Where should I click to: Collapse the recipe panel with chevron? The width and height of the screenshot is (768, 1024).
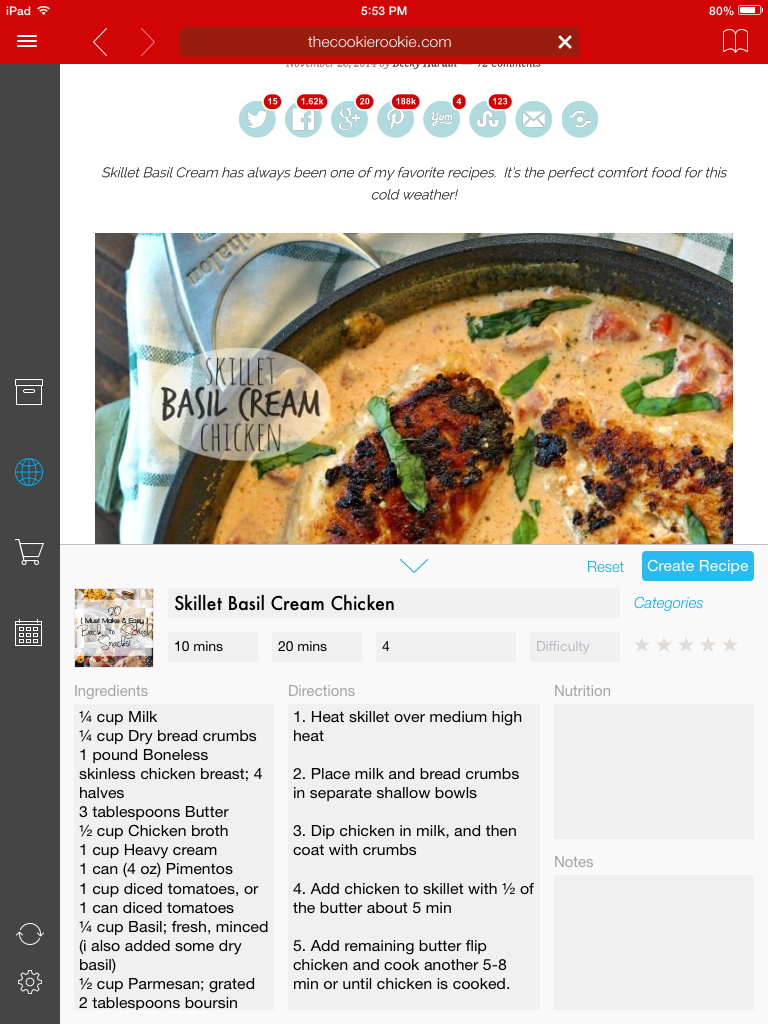coord(413,566)
